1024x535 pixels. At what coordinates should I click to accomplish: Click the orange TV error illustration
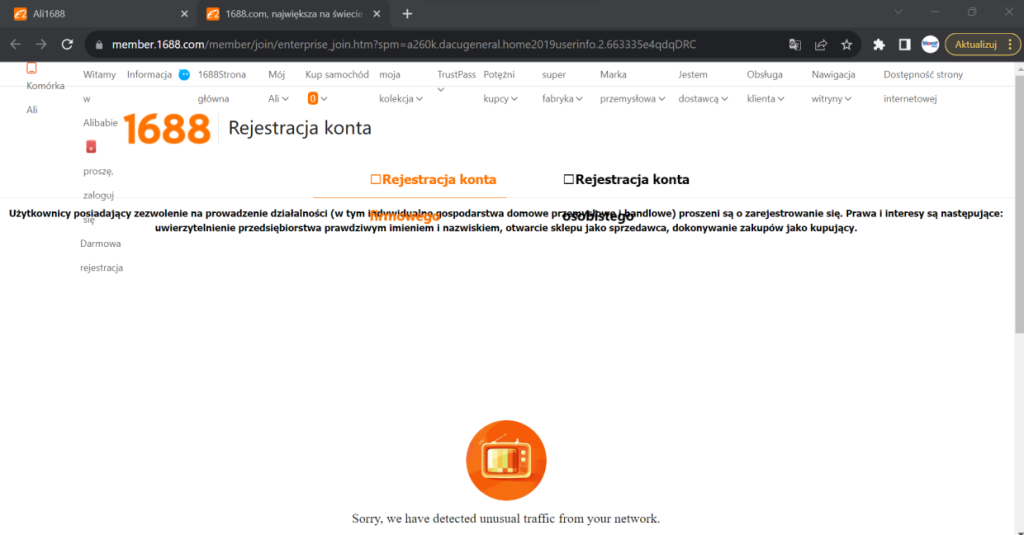pos(506,459)
